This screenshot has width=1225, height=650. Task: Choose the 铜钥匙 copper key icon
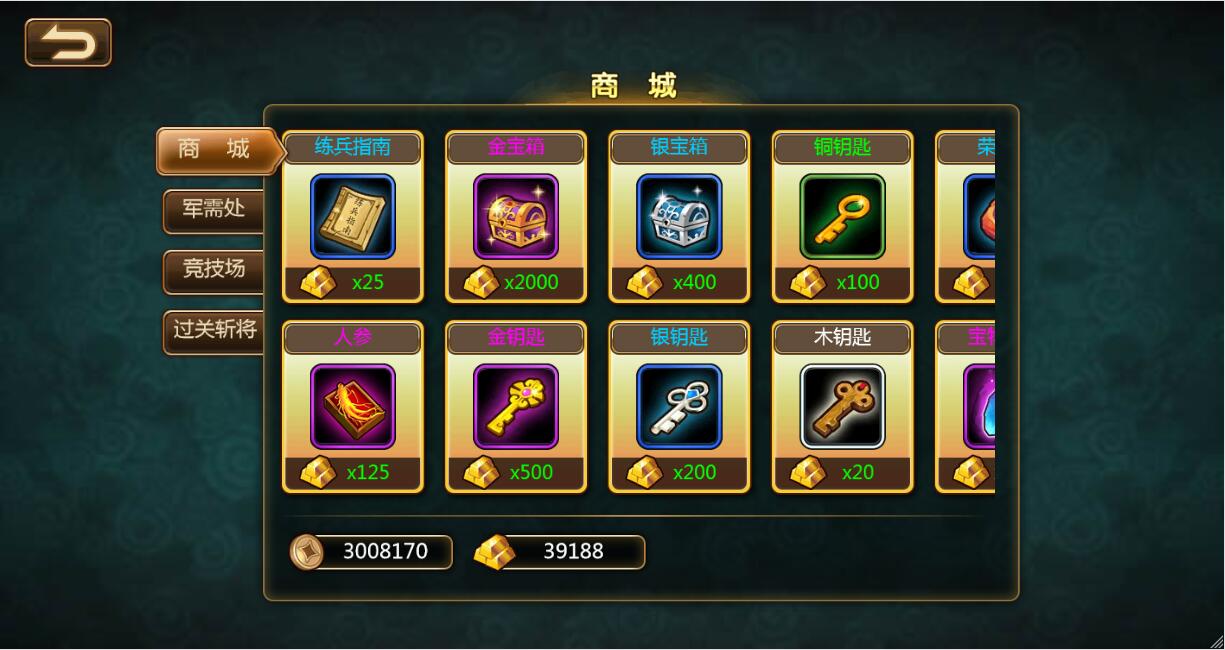(x=843, y=217)
